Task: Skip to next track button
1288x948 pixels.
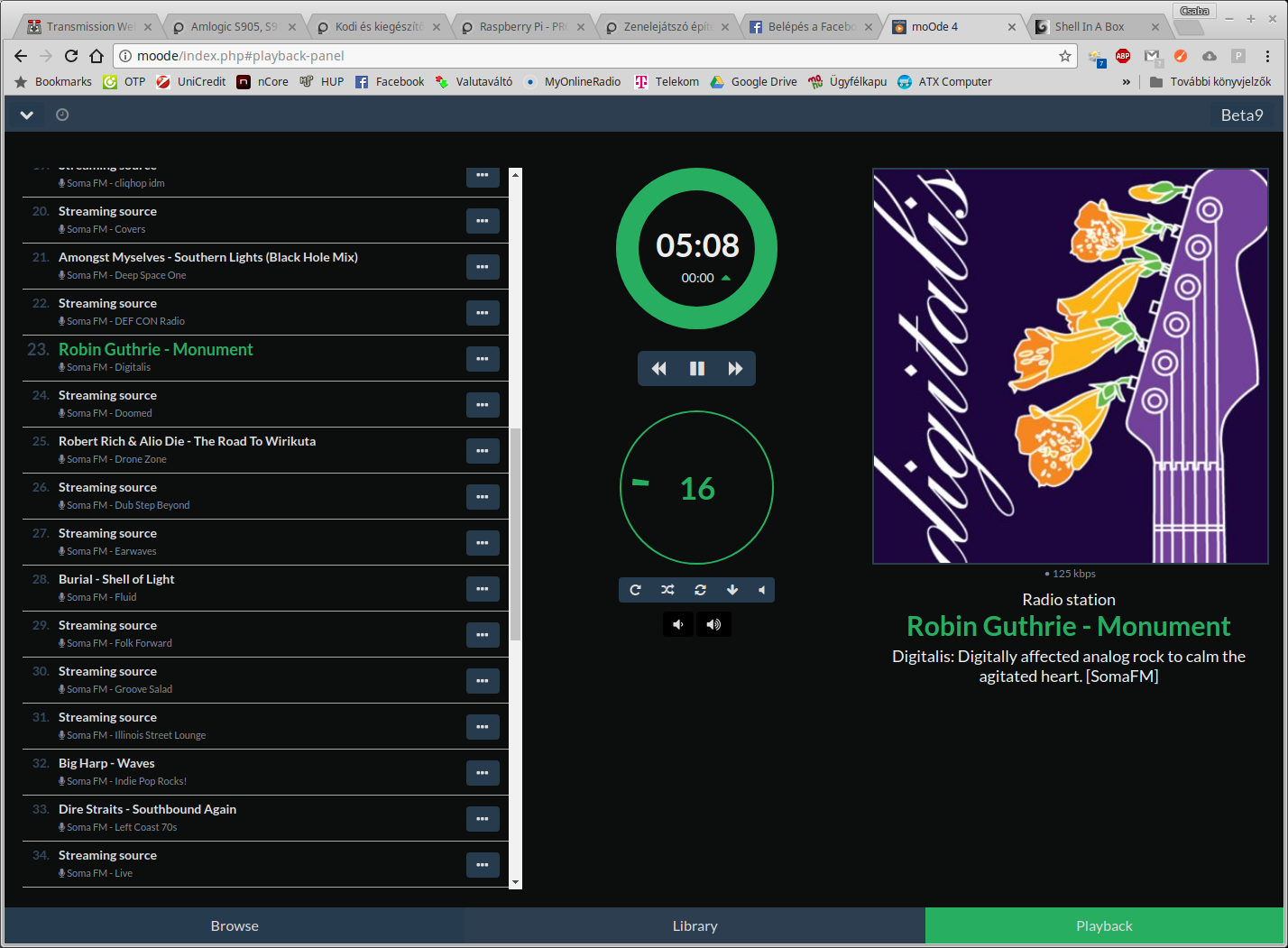Action: [735, 368]
